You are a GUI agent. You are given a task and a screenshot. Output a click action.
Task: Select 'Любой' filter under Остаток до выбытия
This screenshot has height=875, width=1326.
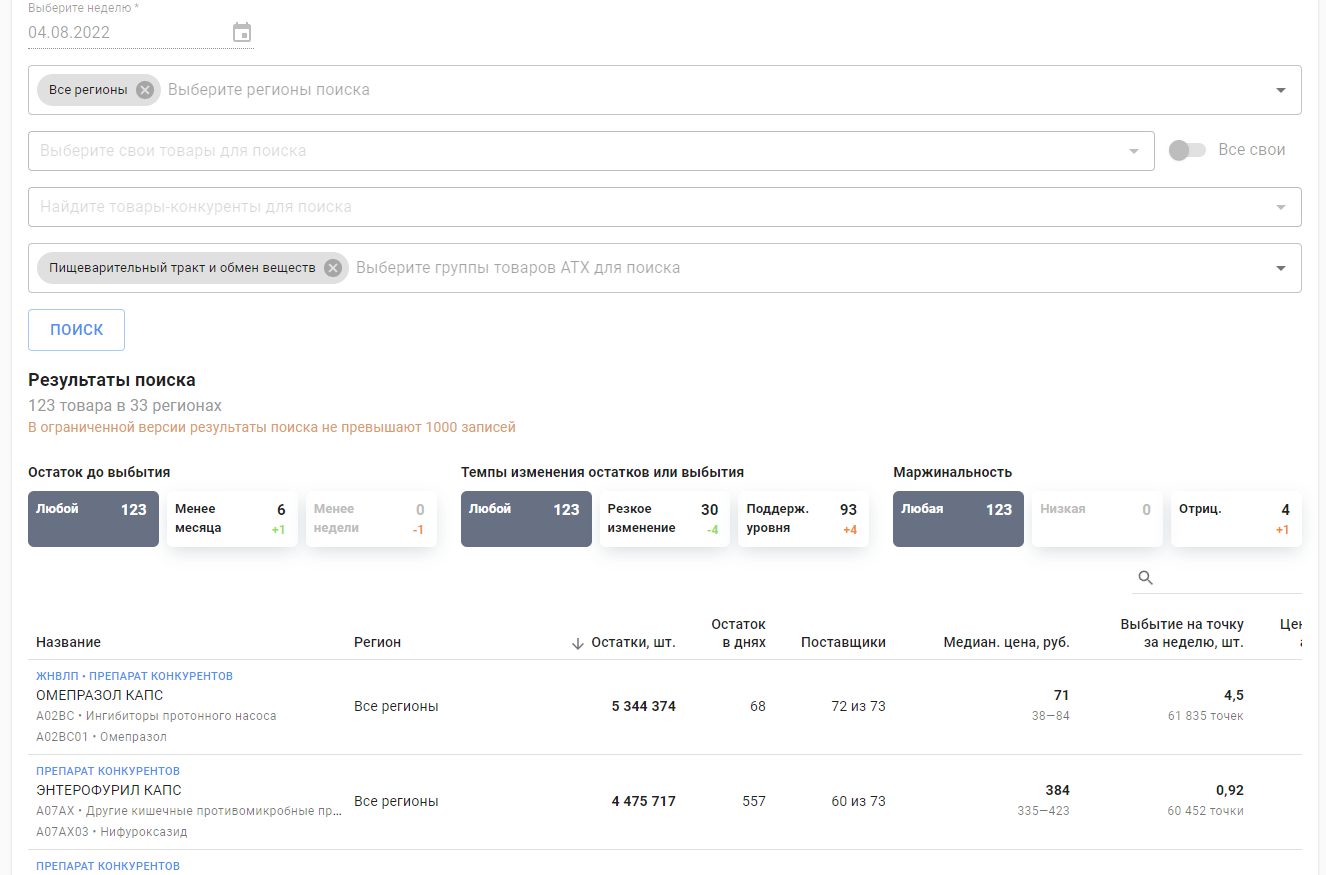click(93, 519)
